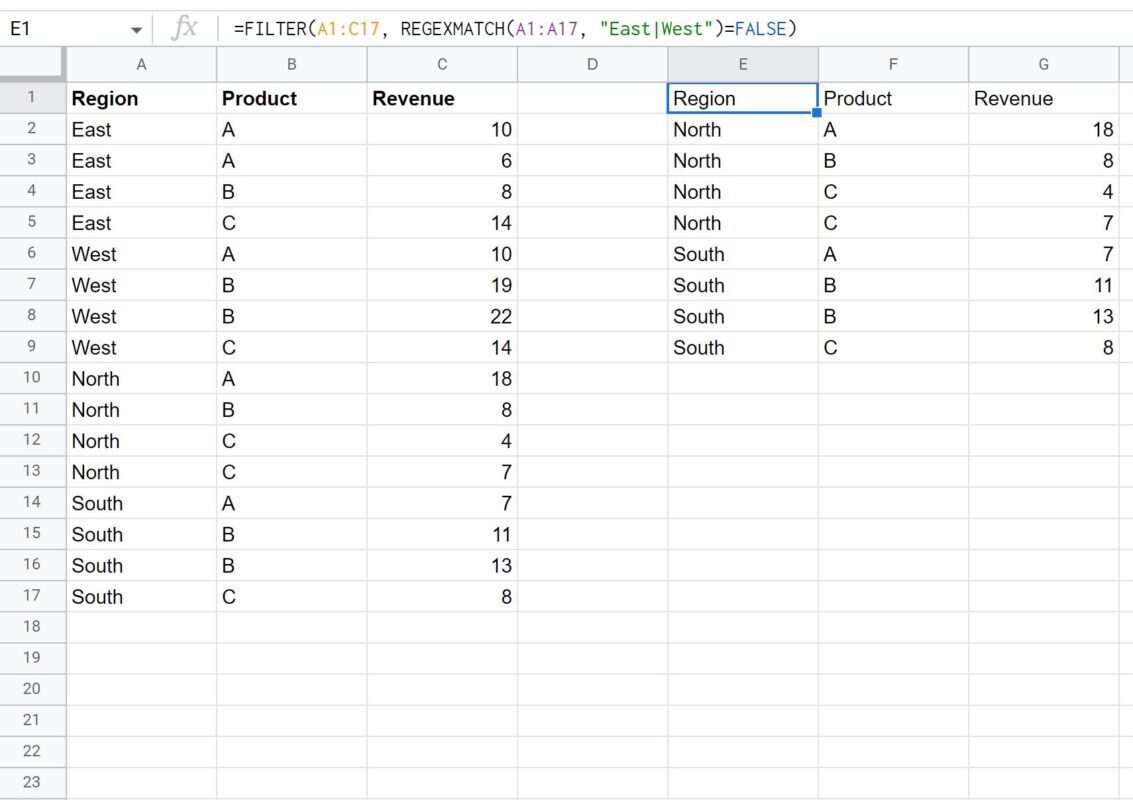The image size is (1133, 800).
Task: Click cell F9 with product C
Action: [893, 347]
